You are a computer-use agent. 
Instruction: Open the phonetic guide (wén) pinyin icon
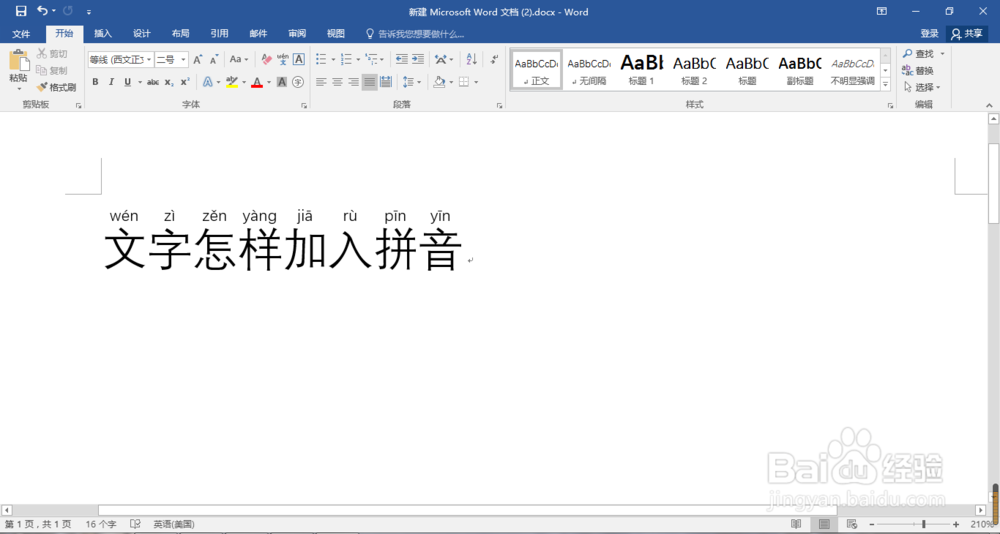pos(283,59)
